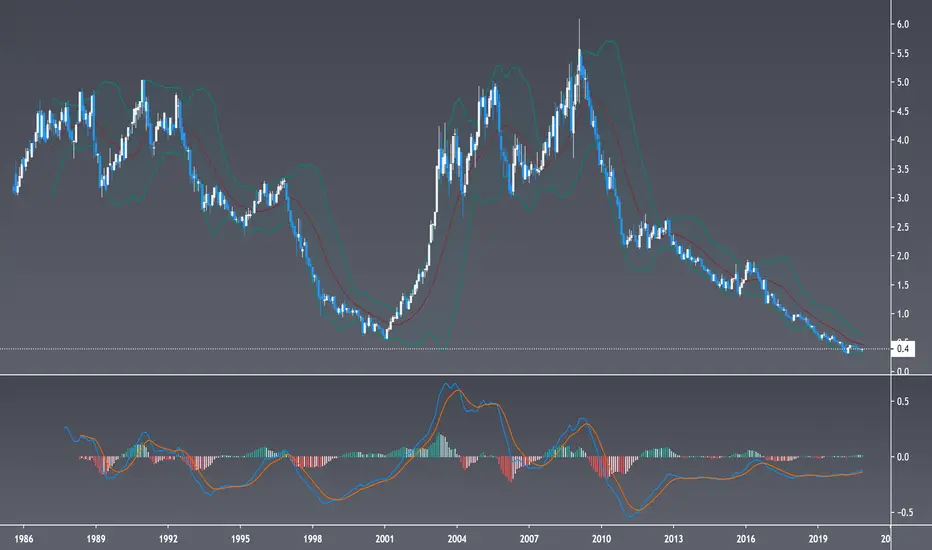The image size is (932, 550).
Task: Click the 2019 year label
Action: tap(818, 539)
